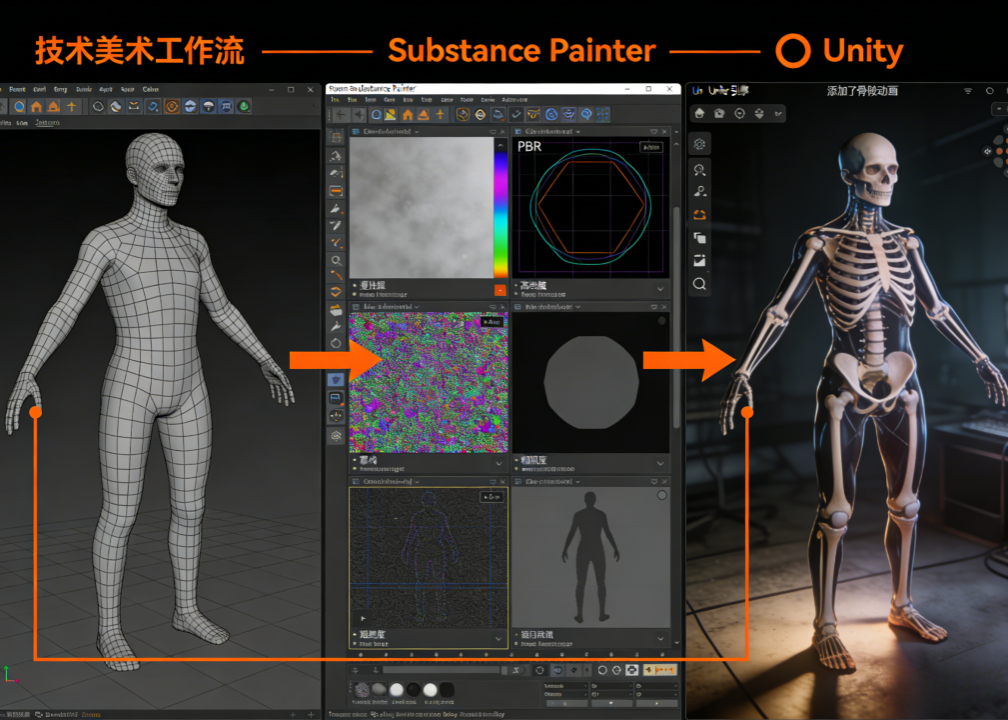The height and width of the screenshot is (720, 1008).
Task: Select the magnifier search tool in the Painter left sidebar
Action: (x=336, y=260)
